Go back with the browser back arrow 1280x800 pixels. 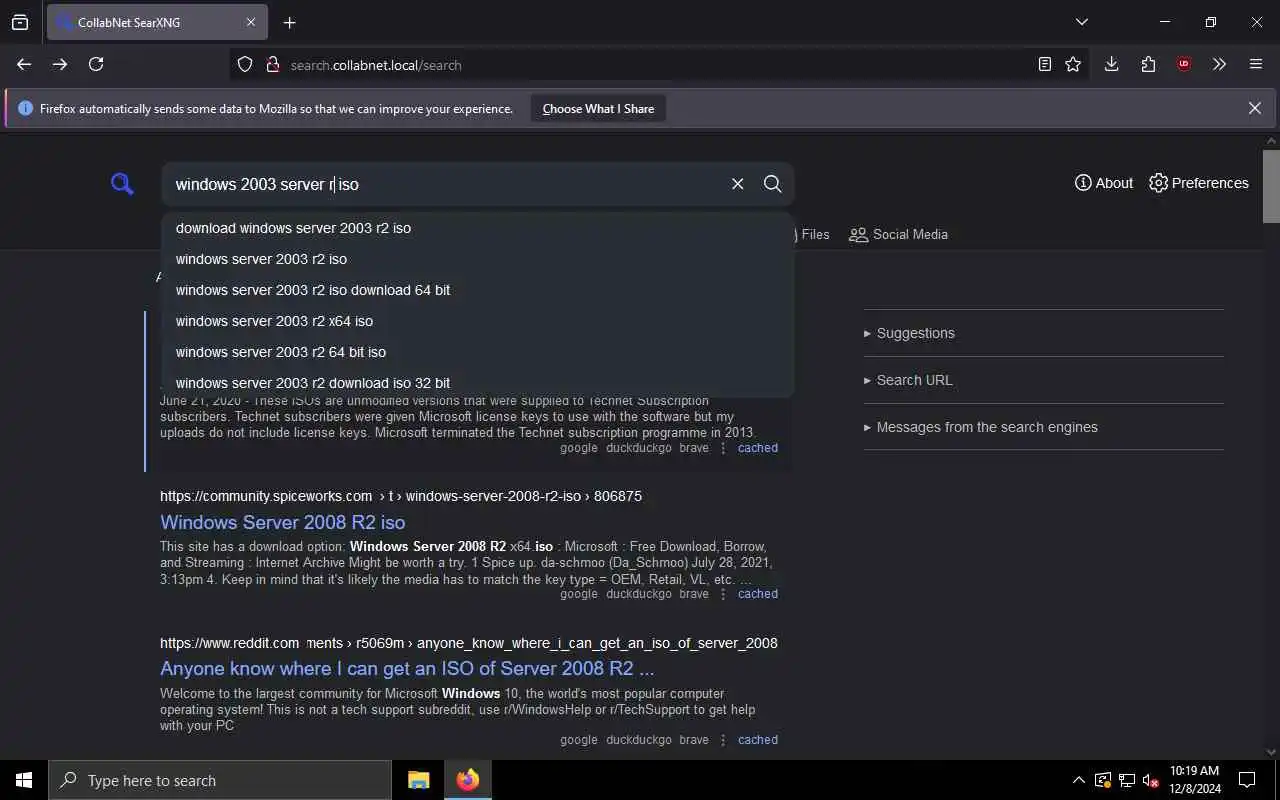point(24,64)
